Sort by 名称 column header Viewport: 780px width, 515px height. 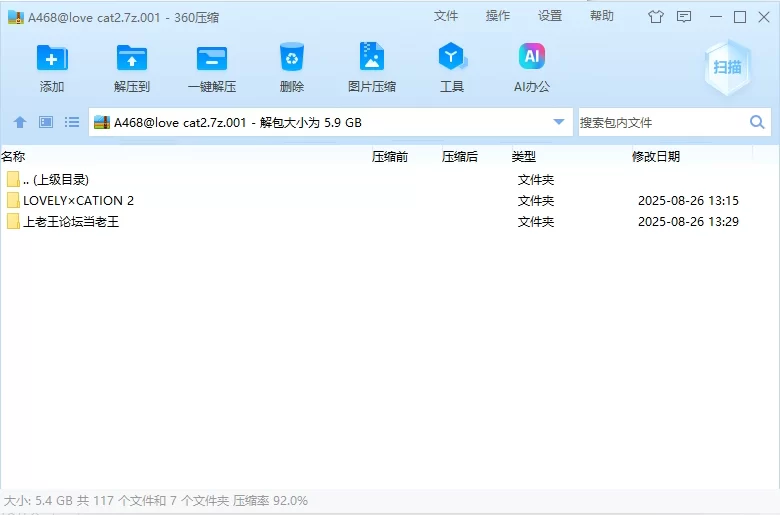tap(13, 156)
